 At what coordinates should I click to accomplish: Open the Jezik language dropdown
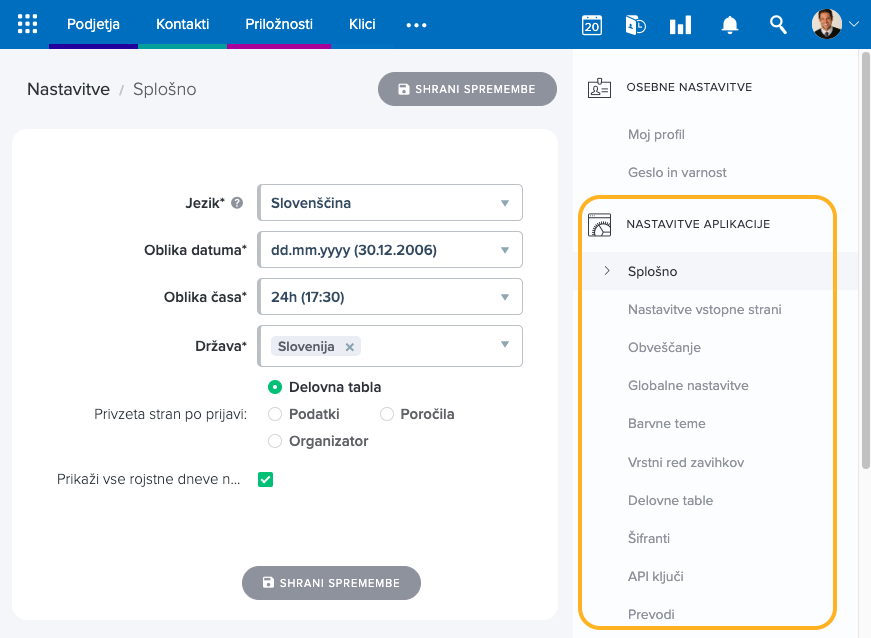click(x=390, y=203)
